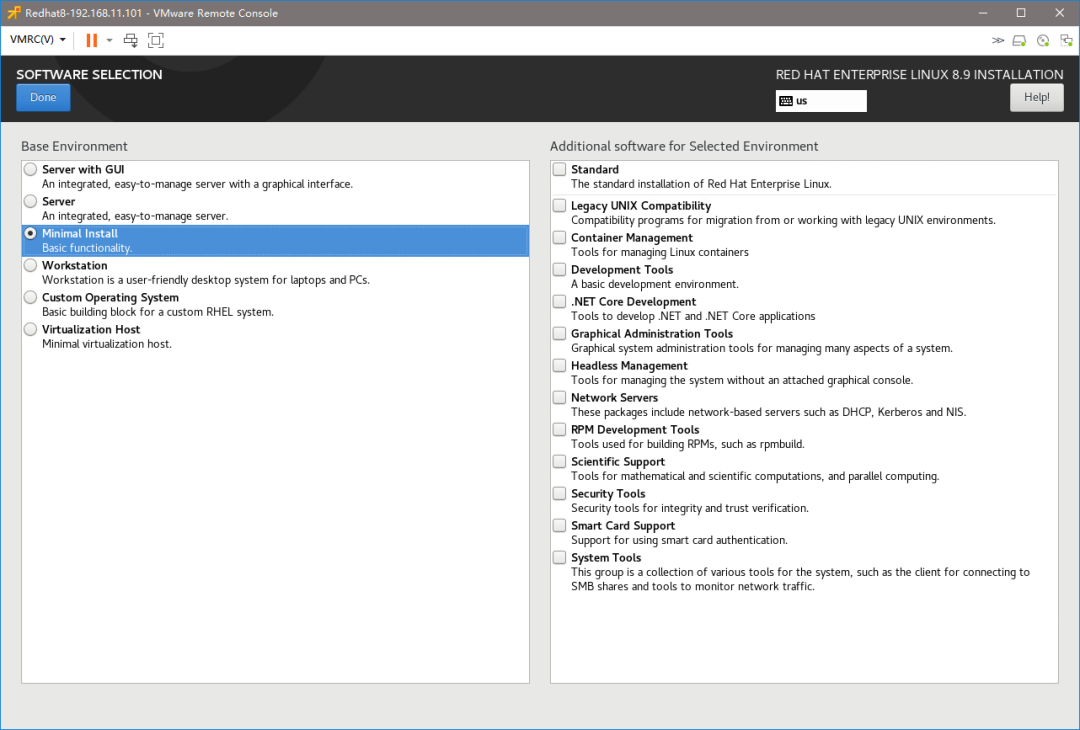Select the Server base environment radio button
This screenshot has width=1080, height=730.
[30, 201]
